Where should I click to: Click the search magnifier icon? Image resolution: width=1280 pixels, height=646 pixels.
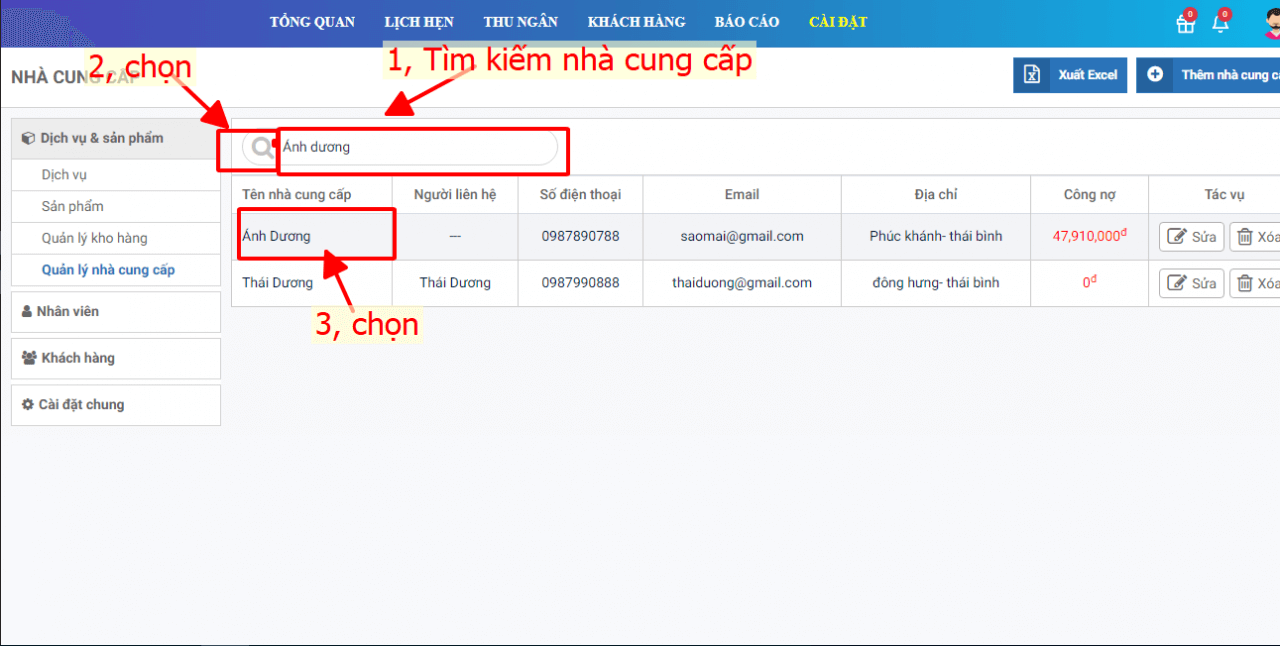pyautogui.click(x=262, y=148)
